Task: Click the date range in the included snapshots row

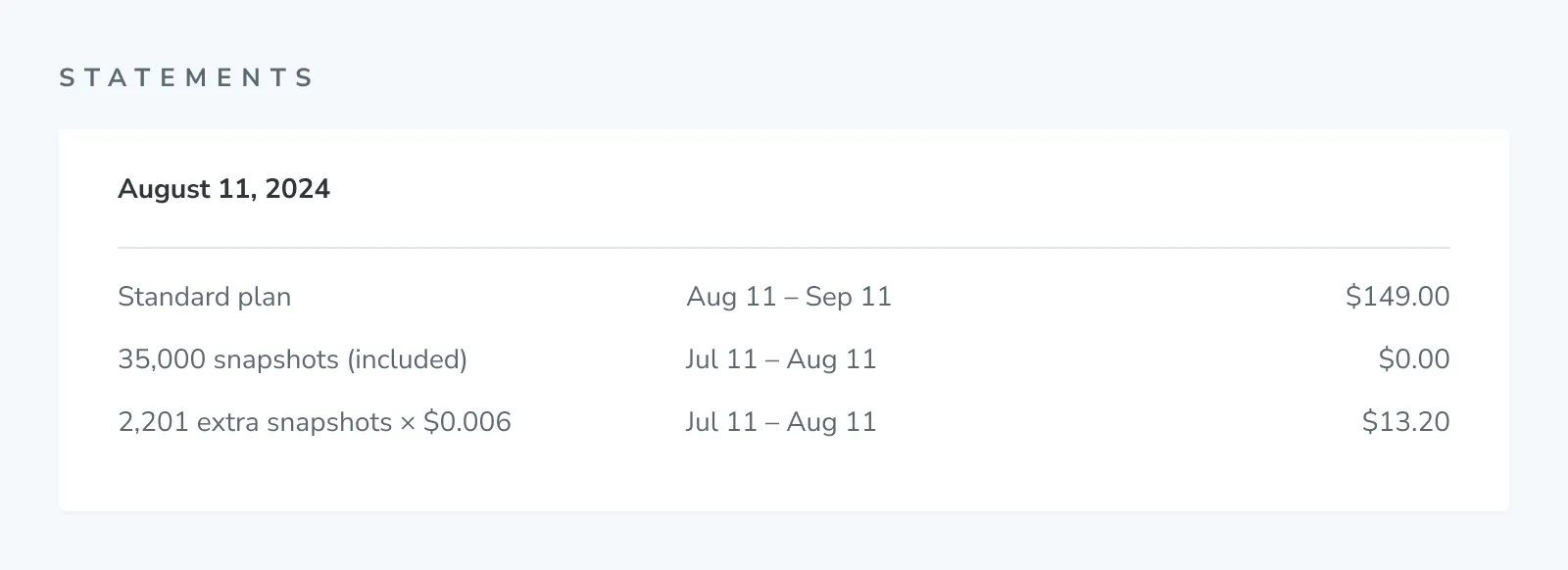Action: pyautogui.click(x=781, y=359)
